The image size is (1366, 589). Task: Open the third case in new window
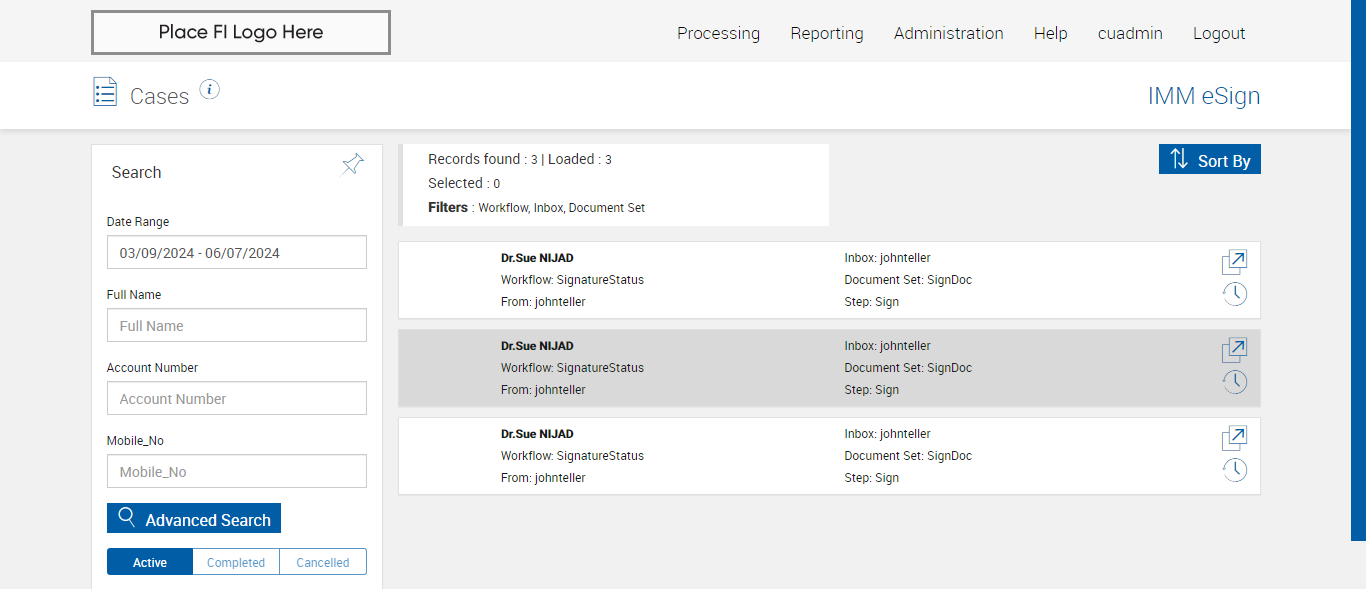pyautogui.click(x=1234, y=439)
